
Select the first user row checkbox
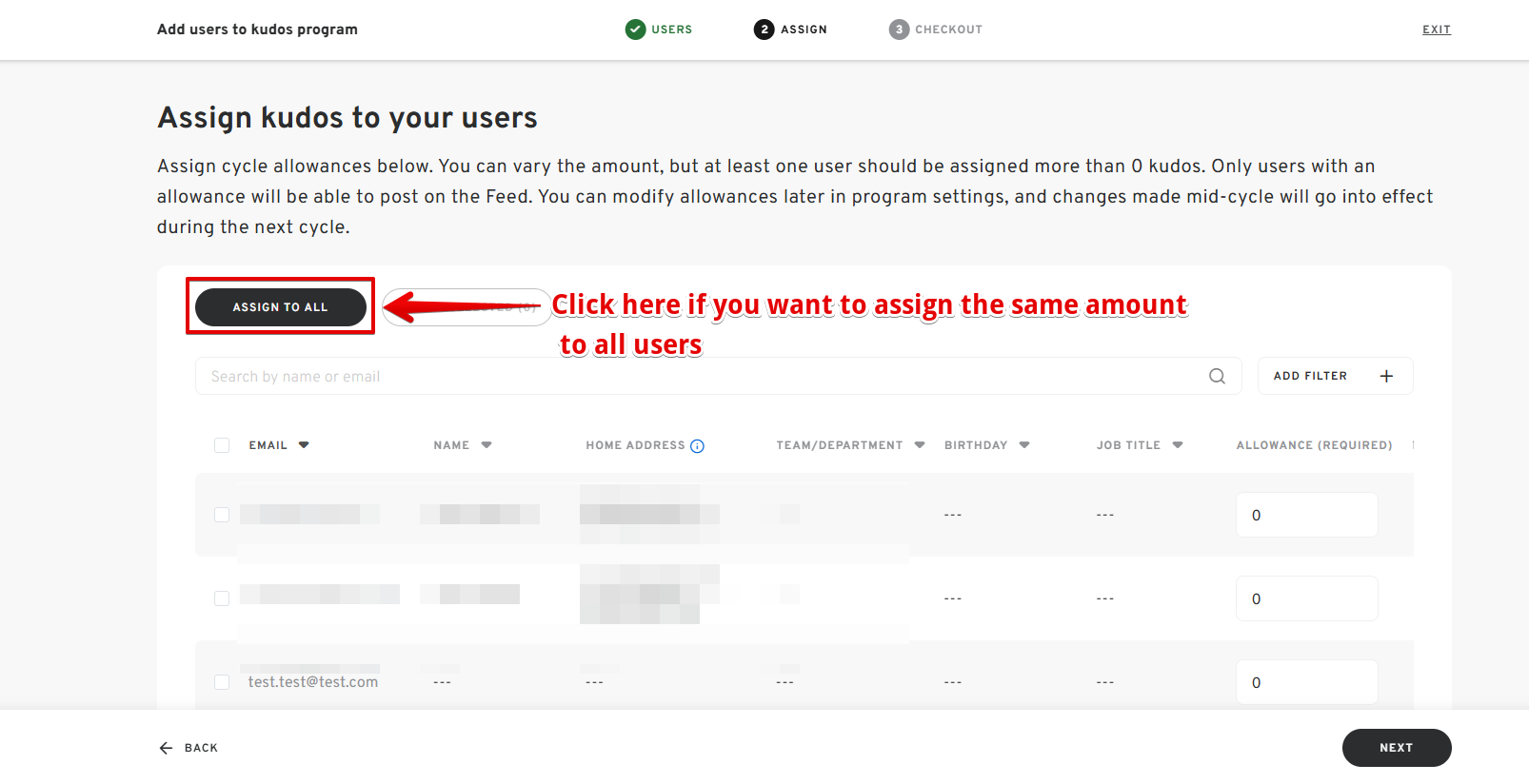222,515
